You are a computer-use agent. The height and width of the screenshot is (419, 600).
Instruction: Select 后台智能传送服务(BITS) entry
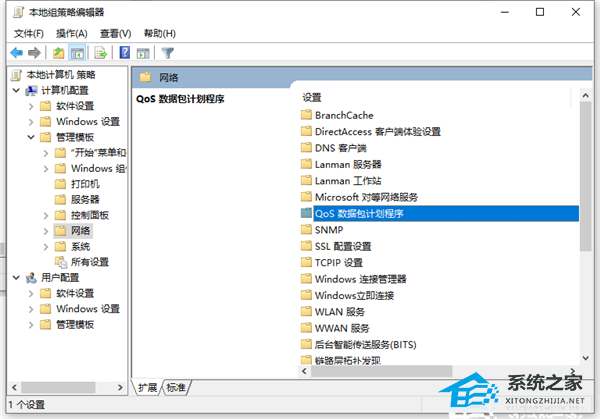365,344
